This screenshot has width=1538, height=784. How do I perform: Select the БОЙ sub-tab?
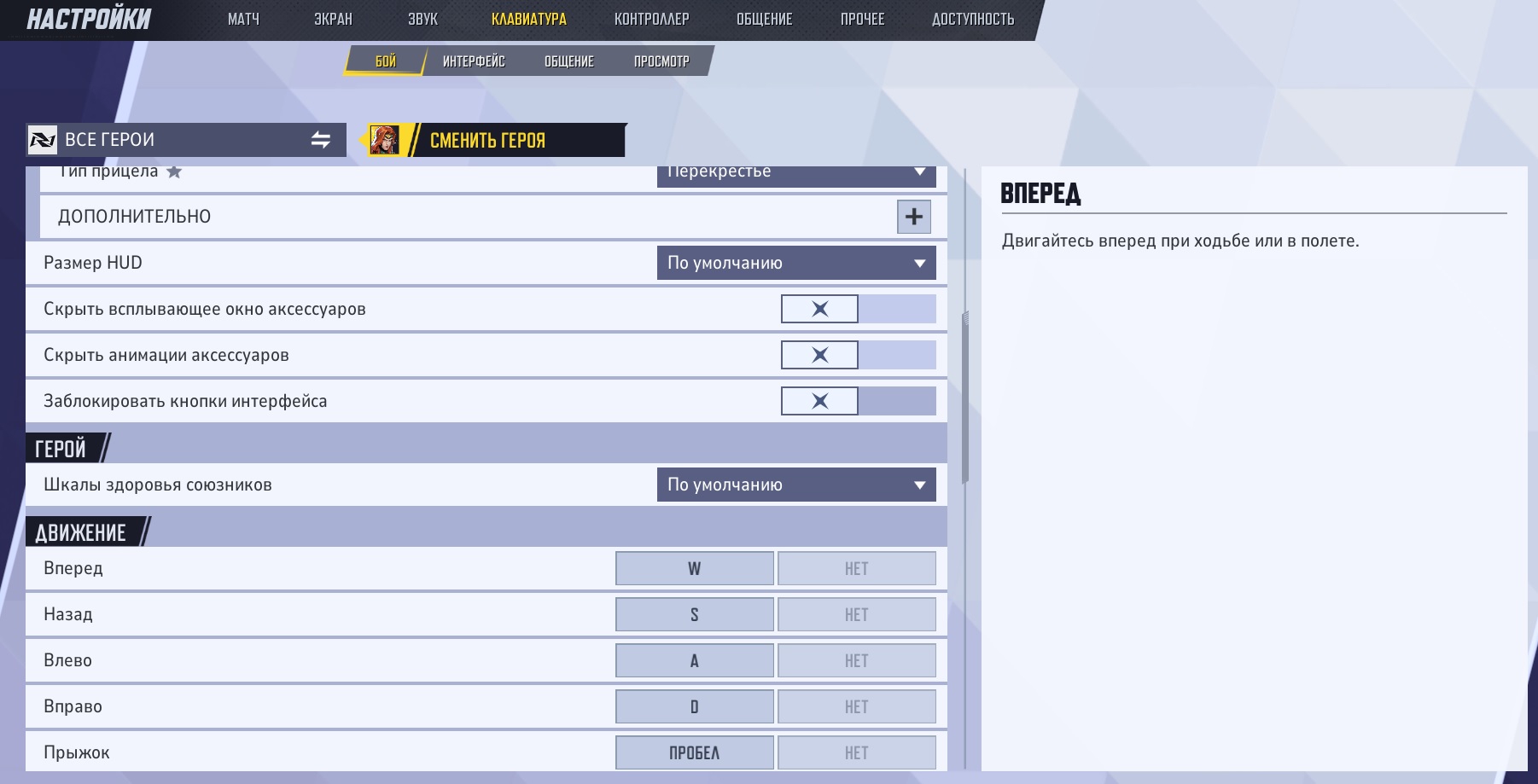point(386,61)
